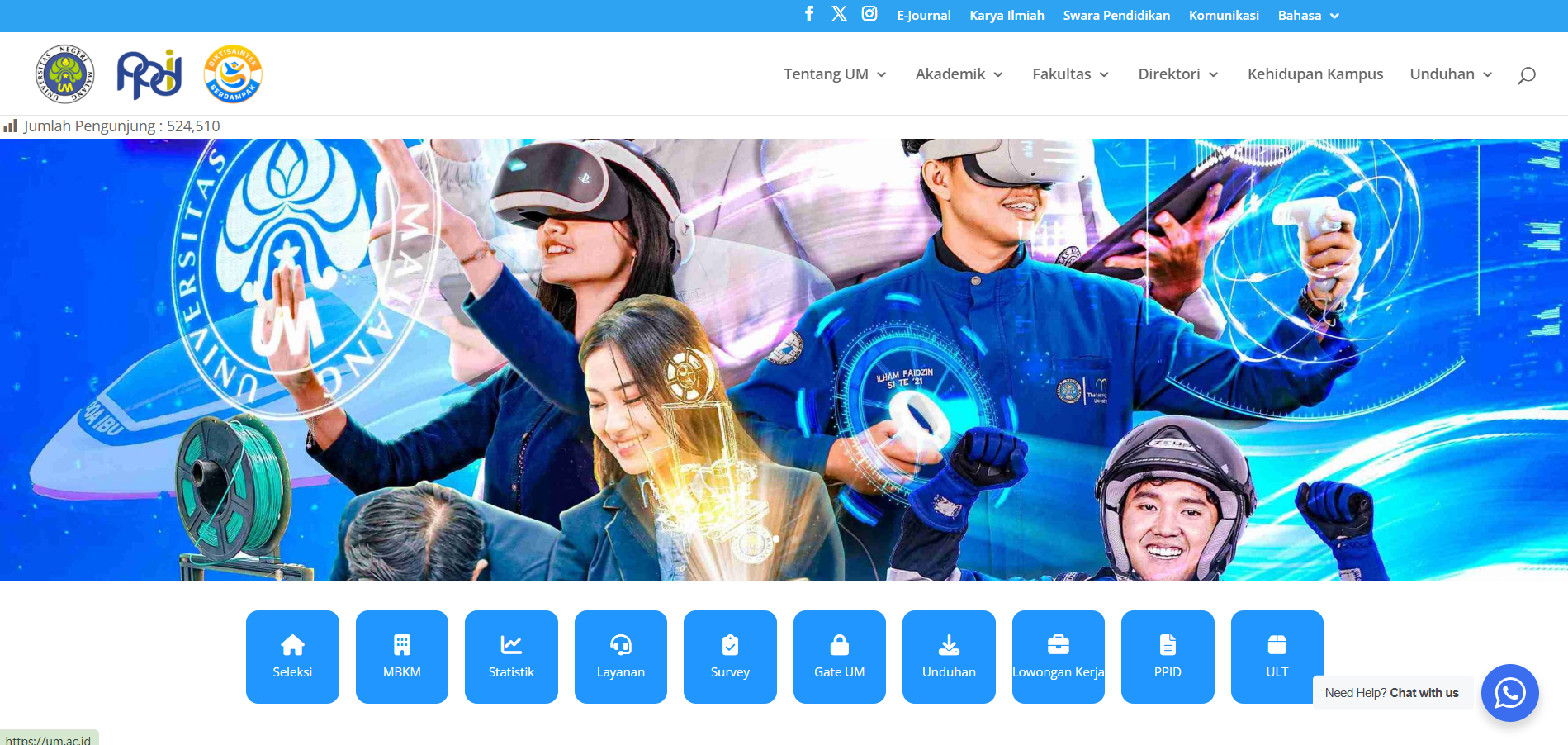The height and width of the screenshot is (745, 1568).
Task: Click the Swara Pendidikan link
Action: [x=1116, y=16]
